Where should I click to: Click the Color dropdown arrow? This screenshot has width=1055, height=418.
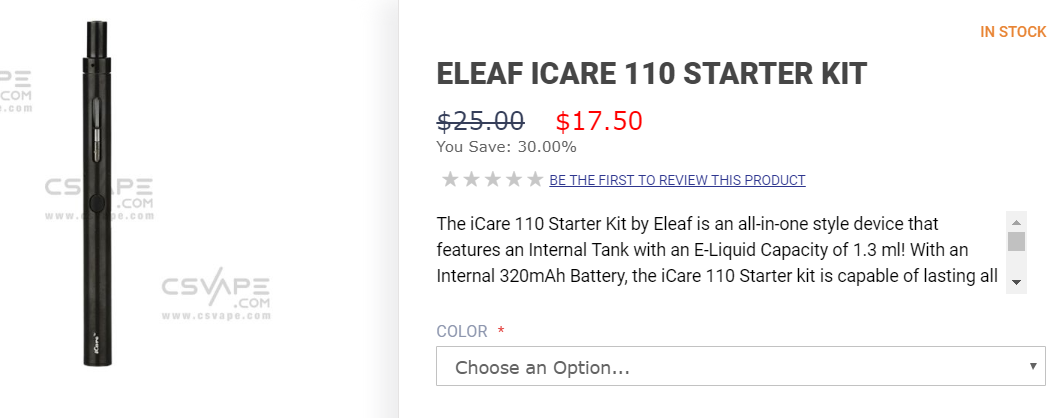click(x=1032, y=367)
